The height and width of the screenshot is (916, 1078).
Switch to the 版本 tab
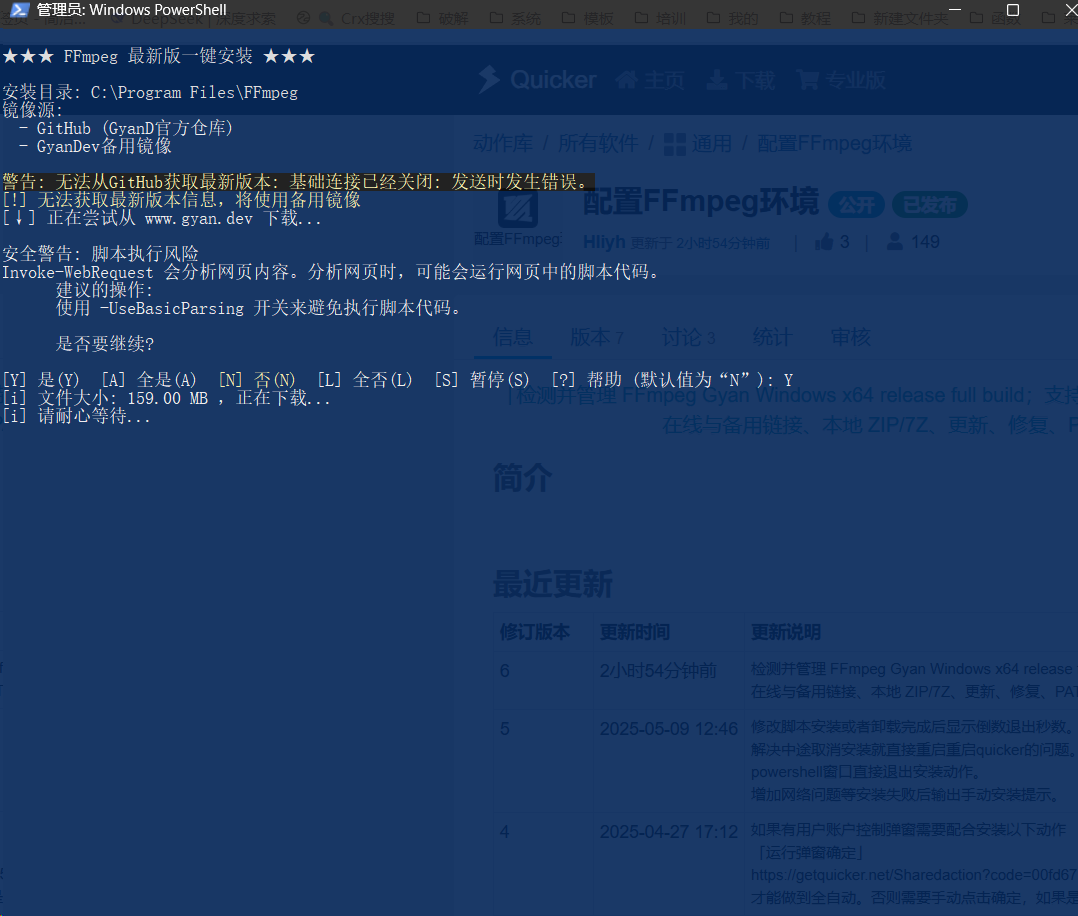[596, 337]
